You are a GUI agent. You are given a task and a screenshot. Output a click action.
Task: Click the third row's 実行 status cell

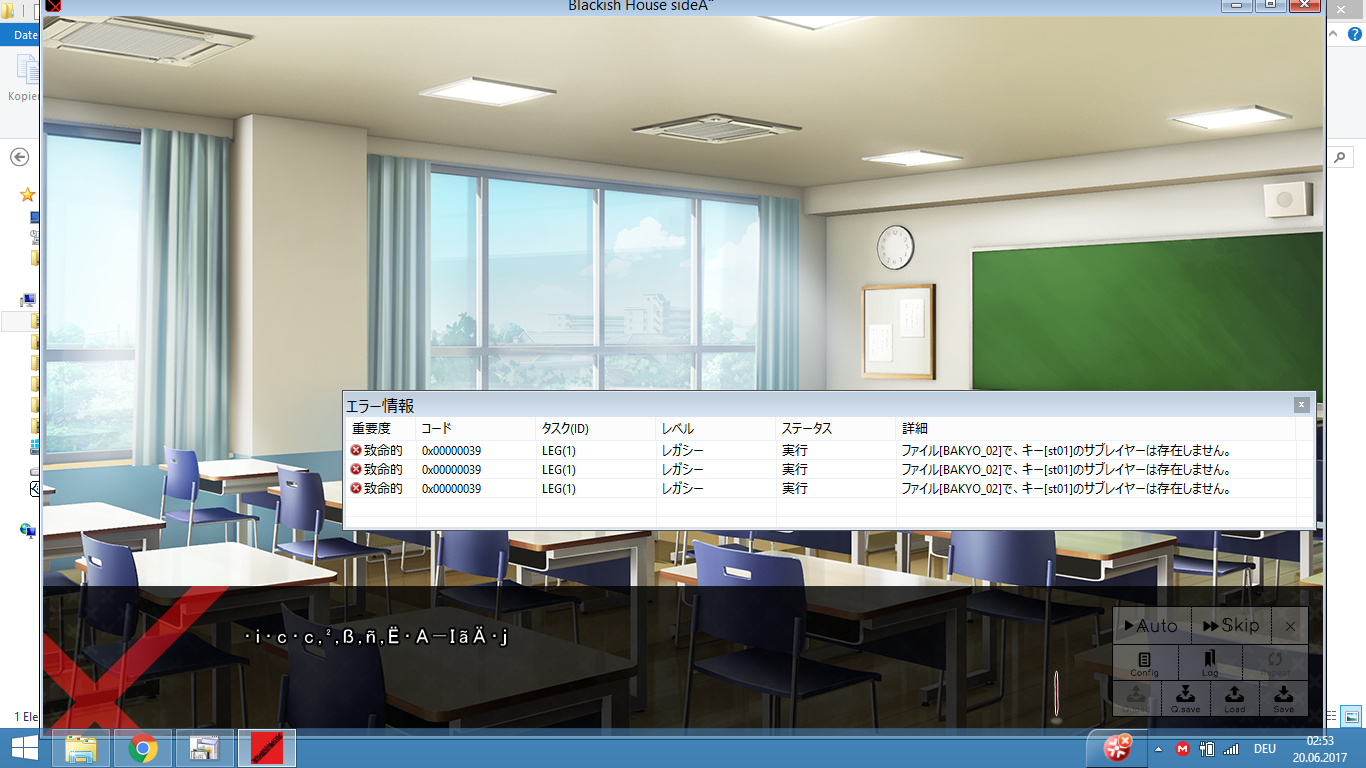pos(795,489)
